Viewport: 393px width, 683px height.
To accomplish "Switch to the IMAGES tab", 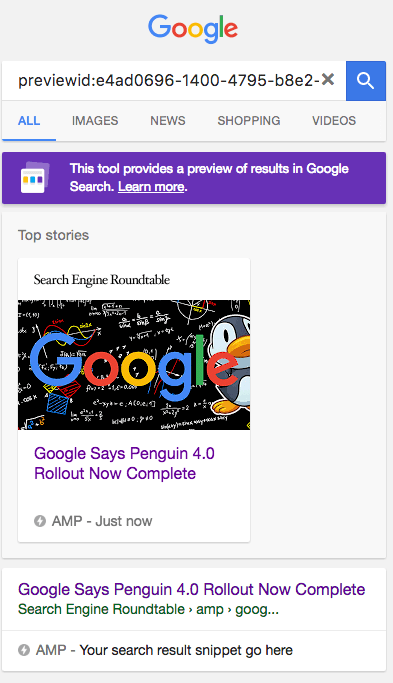I will 95,121.
